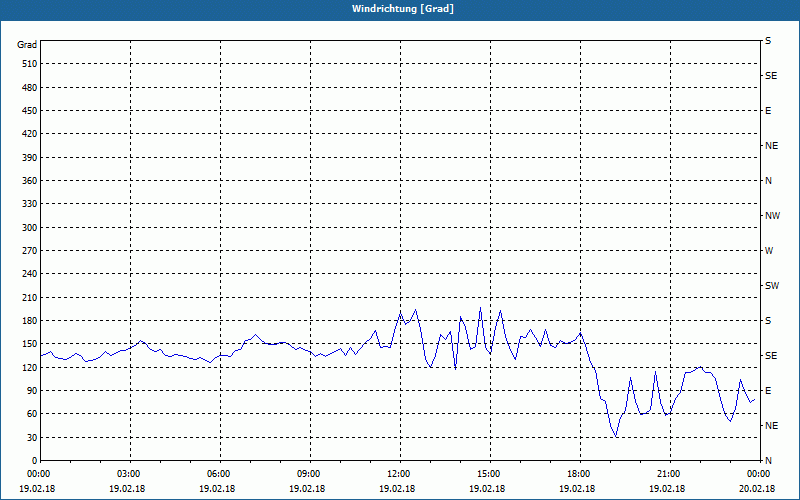Image resolution: width=800 pixels, height=500 pixels.
Task: Click the 300 y-axis value
Action: pyautogui.click(x=30, y=228)
